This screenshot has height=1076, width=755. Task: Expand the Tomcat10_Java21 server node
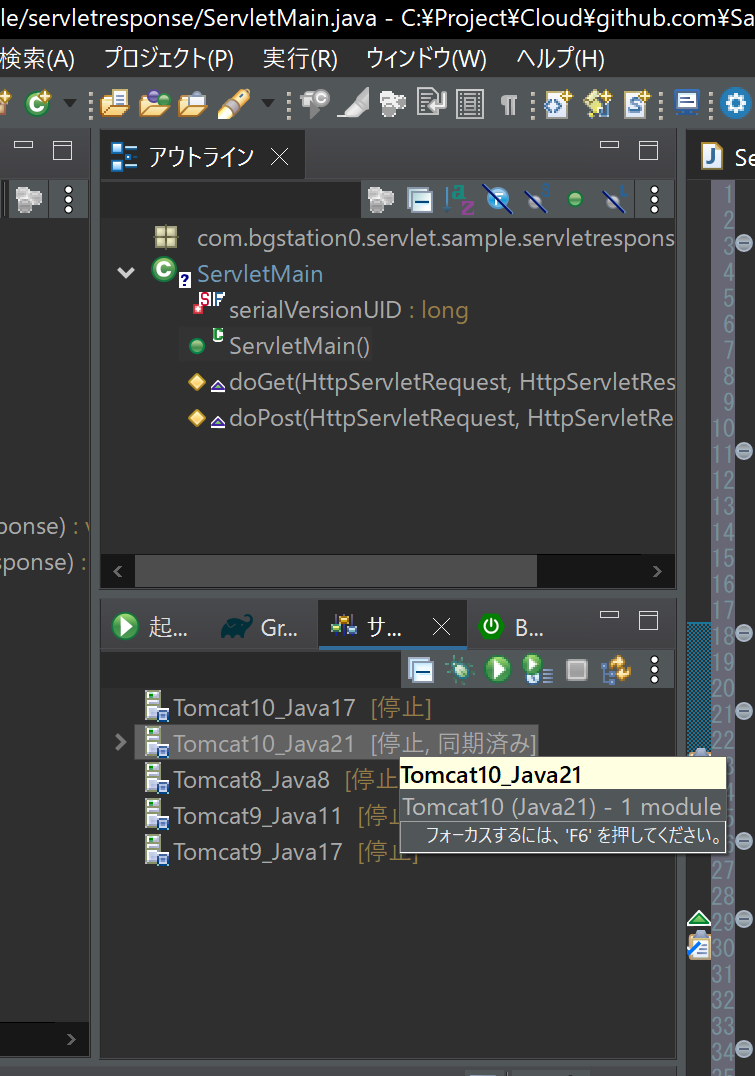pyautogui.click(x=121, y=742)
